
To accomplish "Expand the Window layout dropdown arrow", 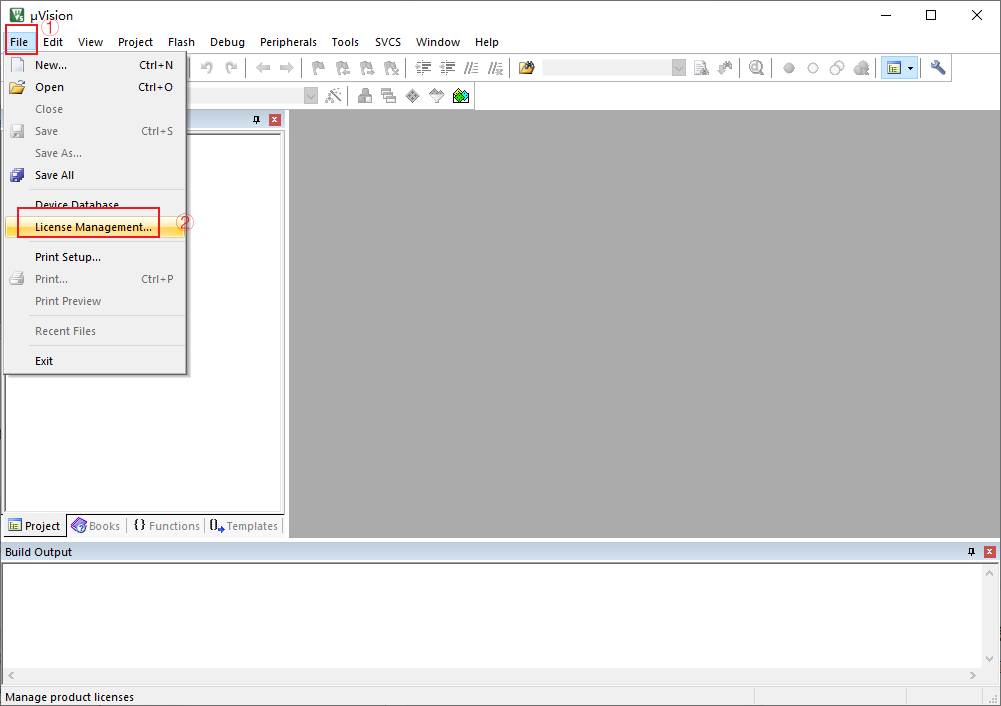I will pos(910,68).
